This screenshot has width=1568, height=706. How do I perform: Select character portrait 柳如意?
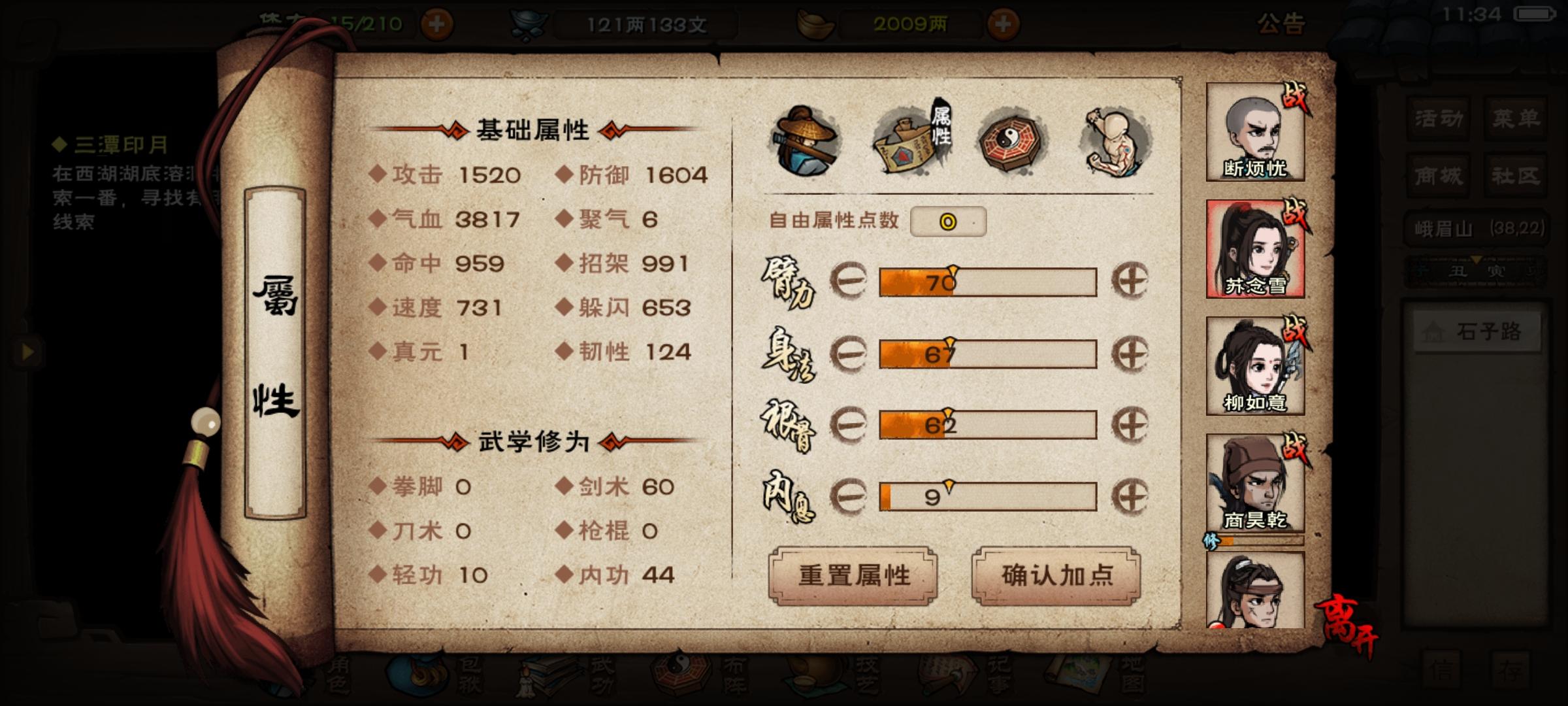(1255, 366)
